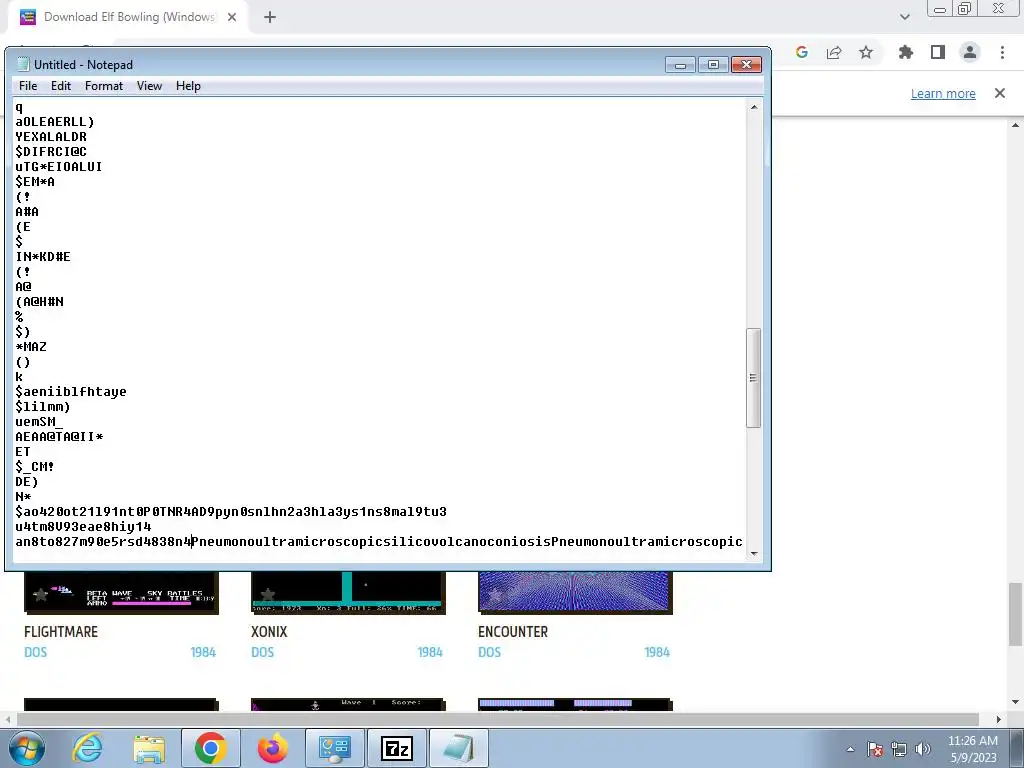Click the page horizontal scrollbar right arrow
Screen dimensions: 1024x768
998,719
